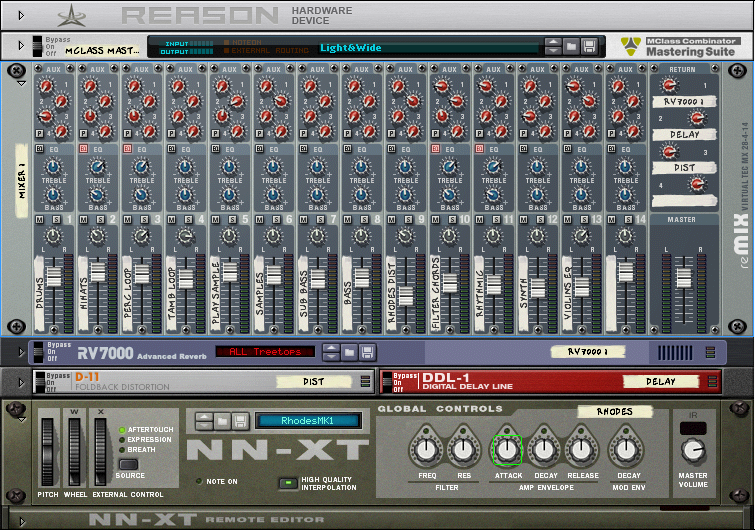Mute mixer channel 9 RHODES DIST
This screenshot has height=530, width=755.
click(391, 220)
